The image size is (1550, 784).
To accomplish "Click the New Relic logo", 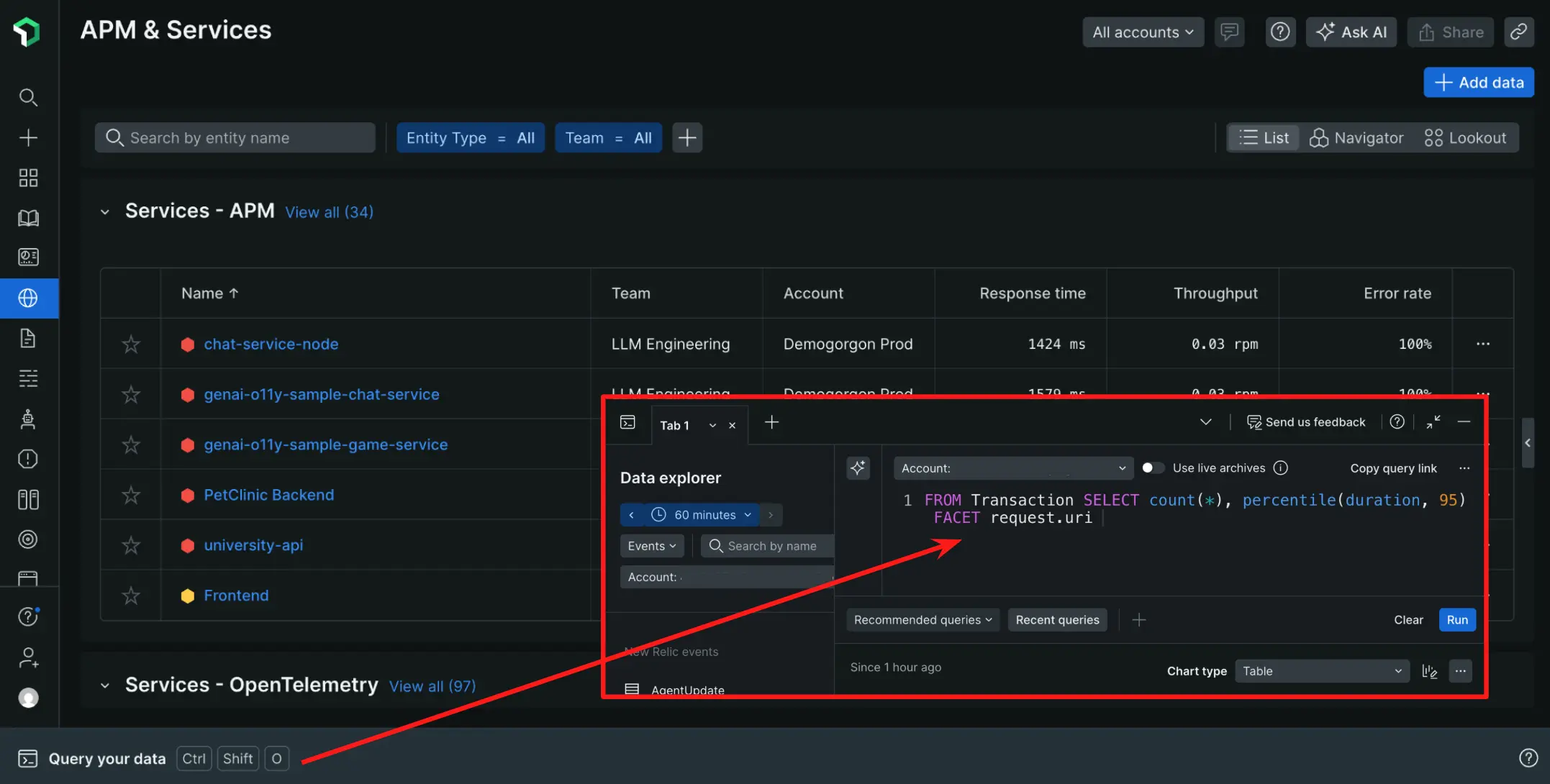I will (27, 31).
